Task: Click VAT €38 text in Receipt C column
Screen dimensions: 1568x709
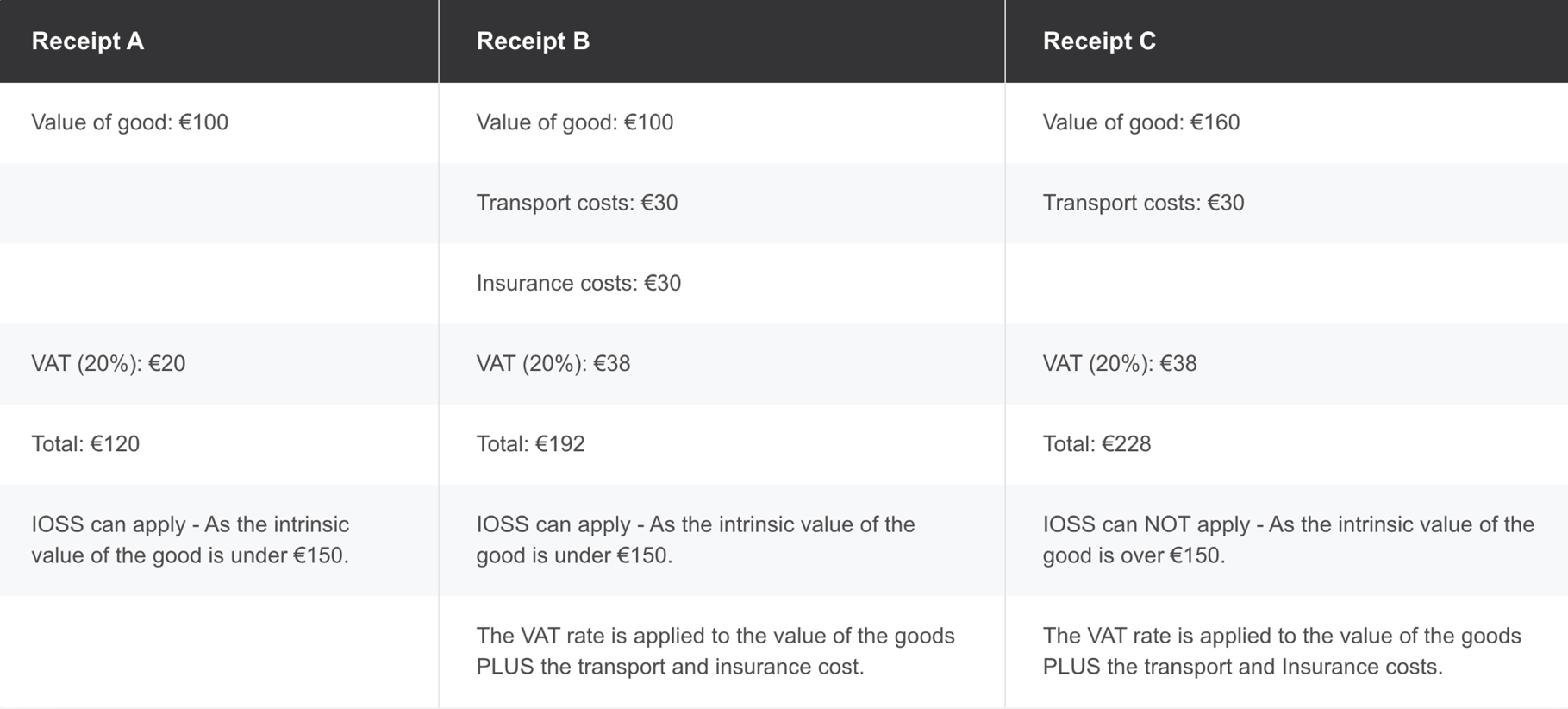Action: (x=1119, y=363)
